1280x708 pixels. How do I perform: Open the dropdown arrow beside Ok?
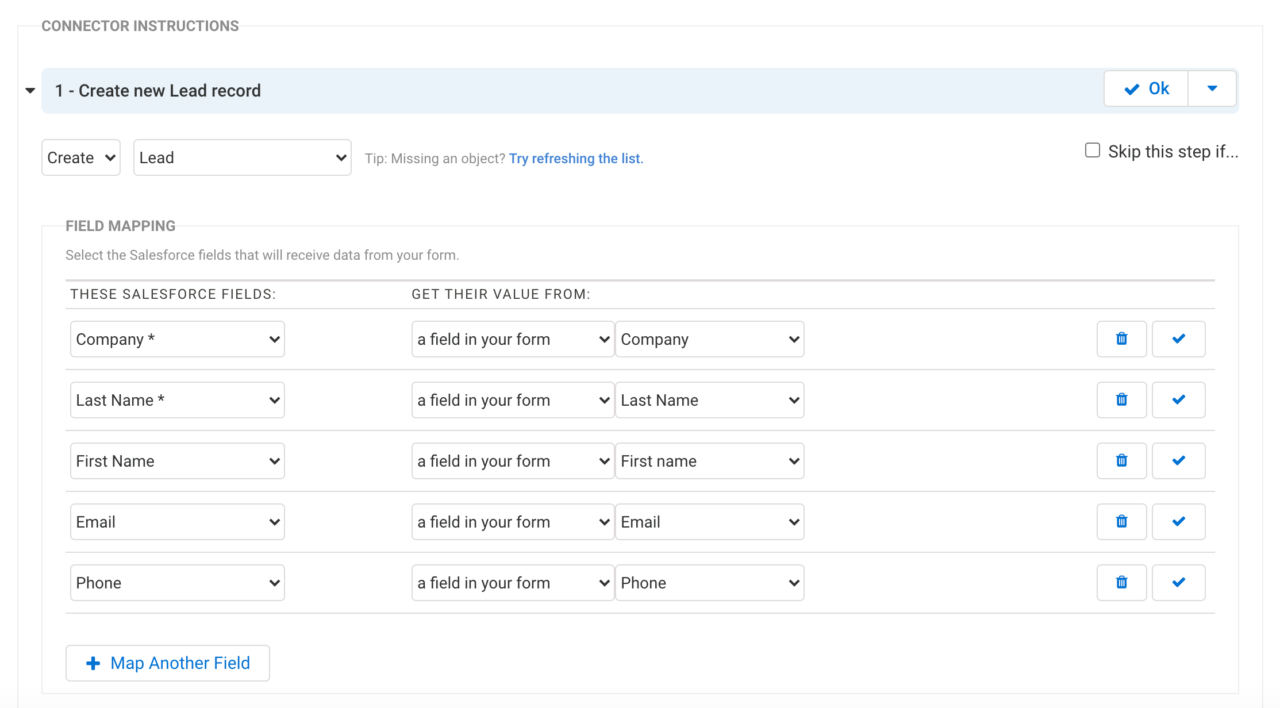click(1212, 88)
